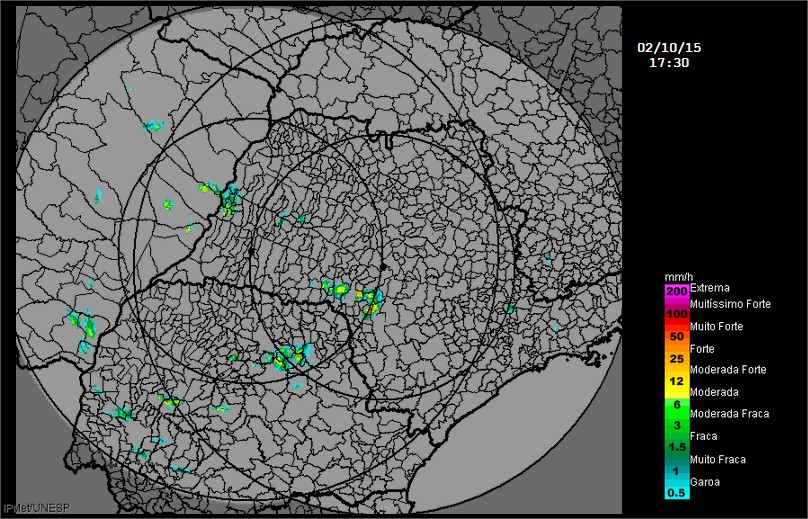The width and height of the screenshot is (808, 519).
Task: Pick the 25 mm/h orange legend swatch
Action: click(676, 359)
